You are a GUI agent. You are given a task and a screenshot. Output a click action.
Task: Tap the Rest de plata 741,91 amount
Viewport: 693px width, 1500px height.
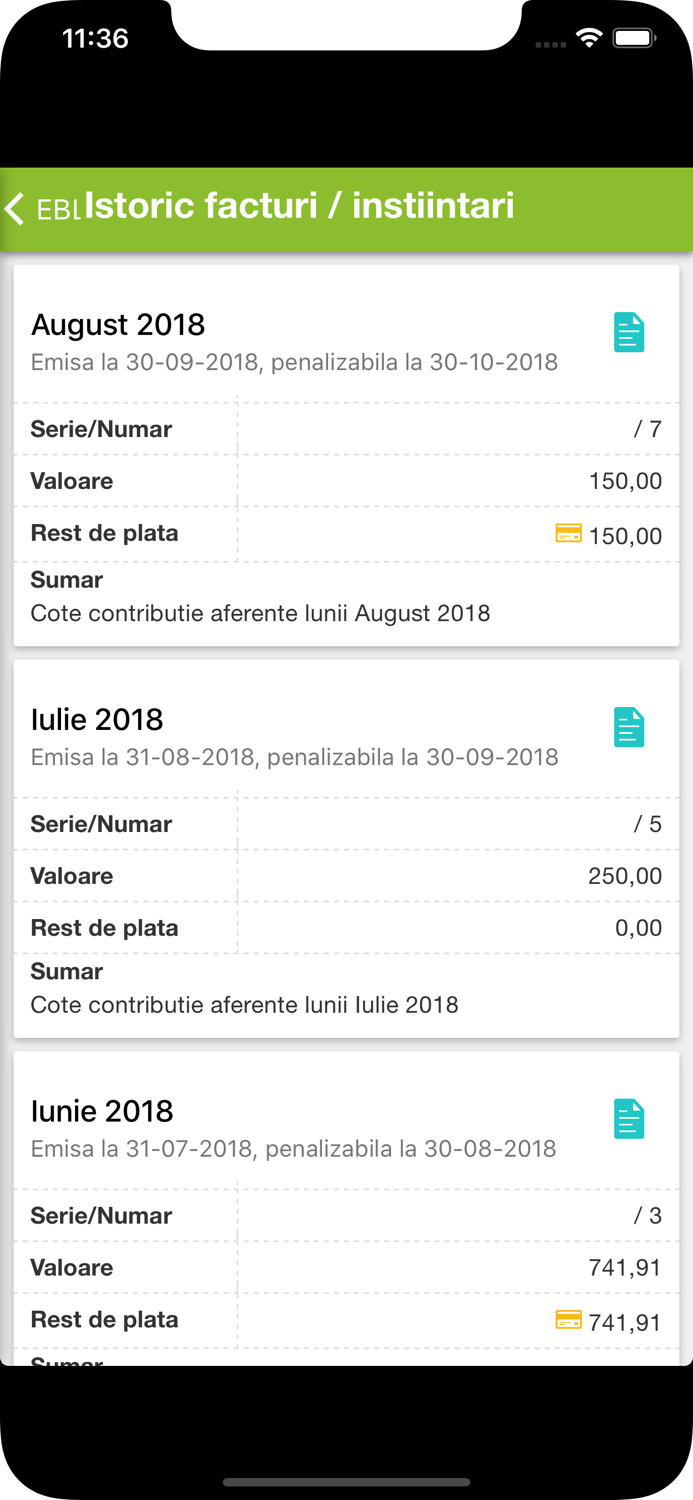(625, 1323)
